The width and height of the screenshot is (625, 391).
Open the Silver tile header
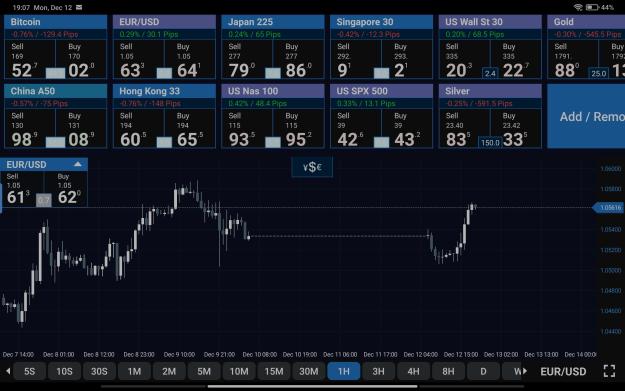point(490,91)
